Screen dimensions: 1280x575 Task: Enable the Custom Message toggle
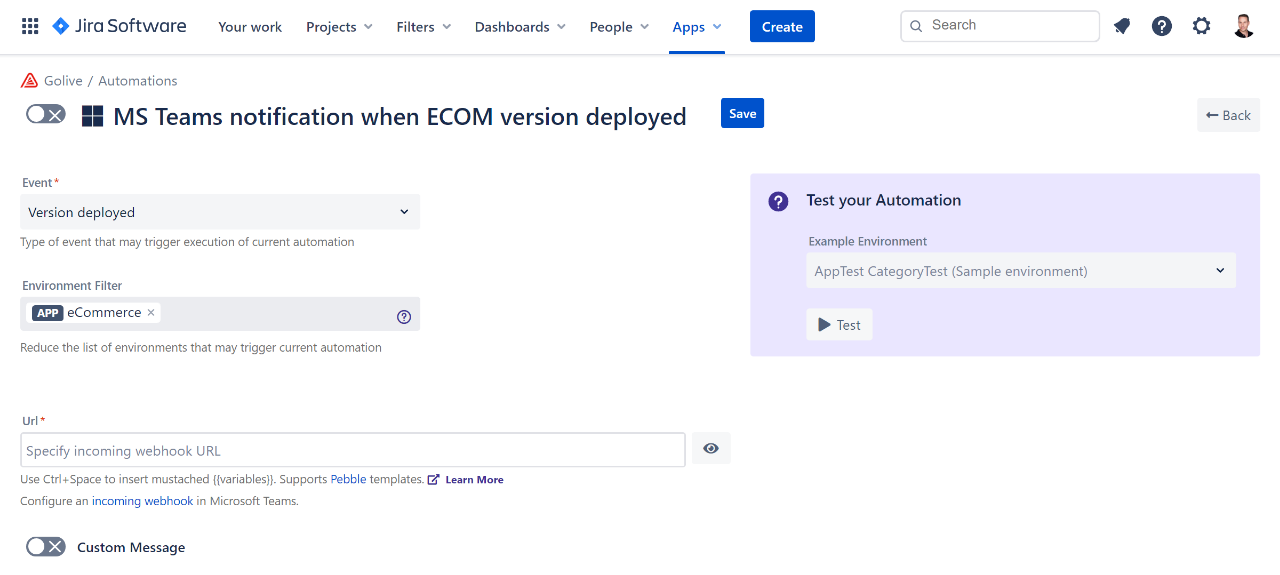pyautogui.click(x=46, y=547)
